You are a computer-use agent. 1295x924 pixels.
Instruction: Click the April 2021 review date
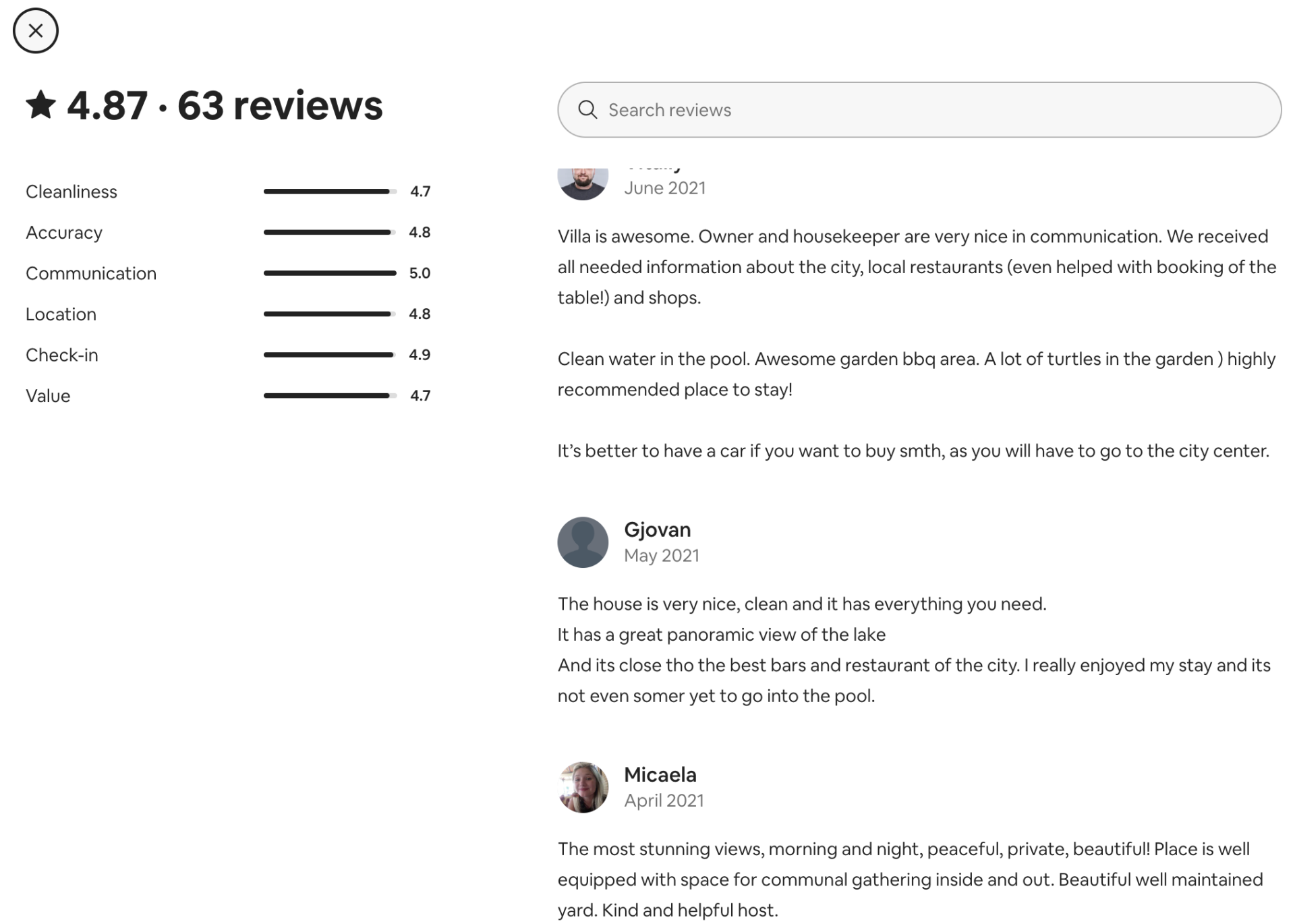[x=664, y=800]
